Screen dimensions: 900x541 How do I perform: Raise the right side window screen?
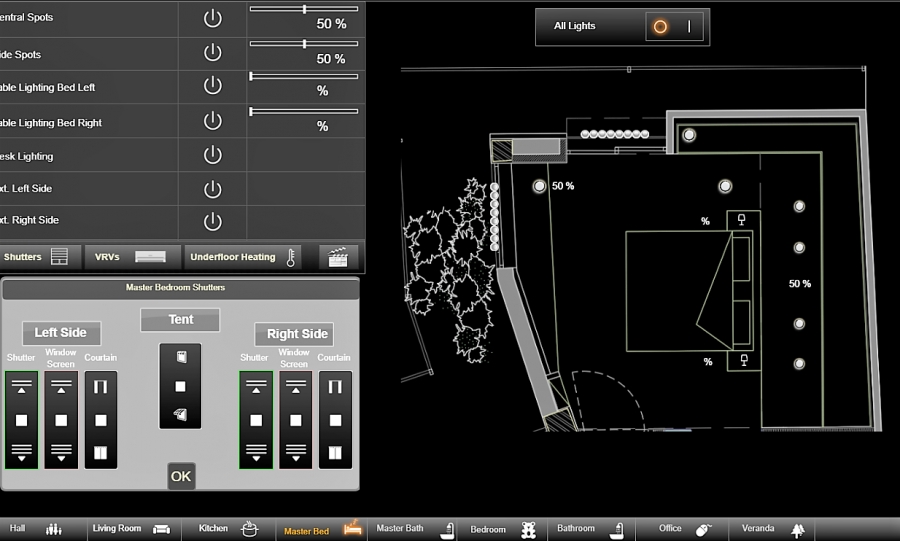(x=296, y=387)
